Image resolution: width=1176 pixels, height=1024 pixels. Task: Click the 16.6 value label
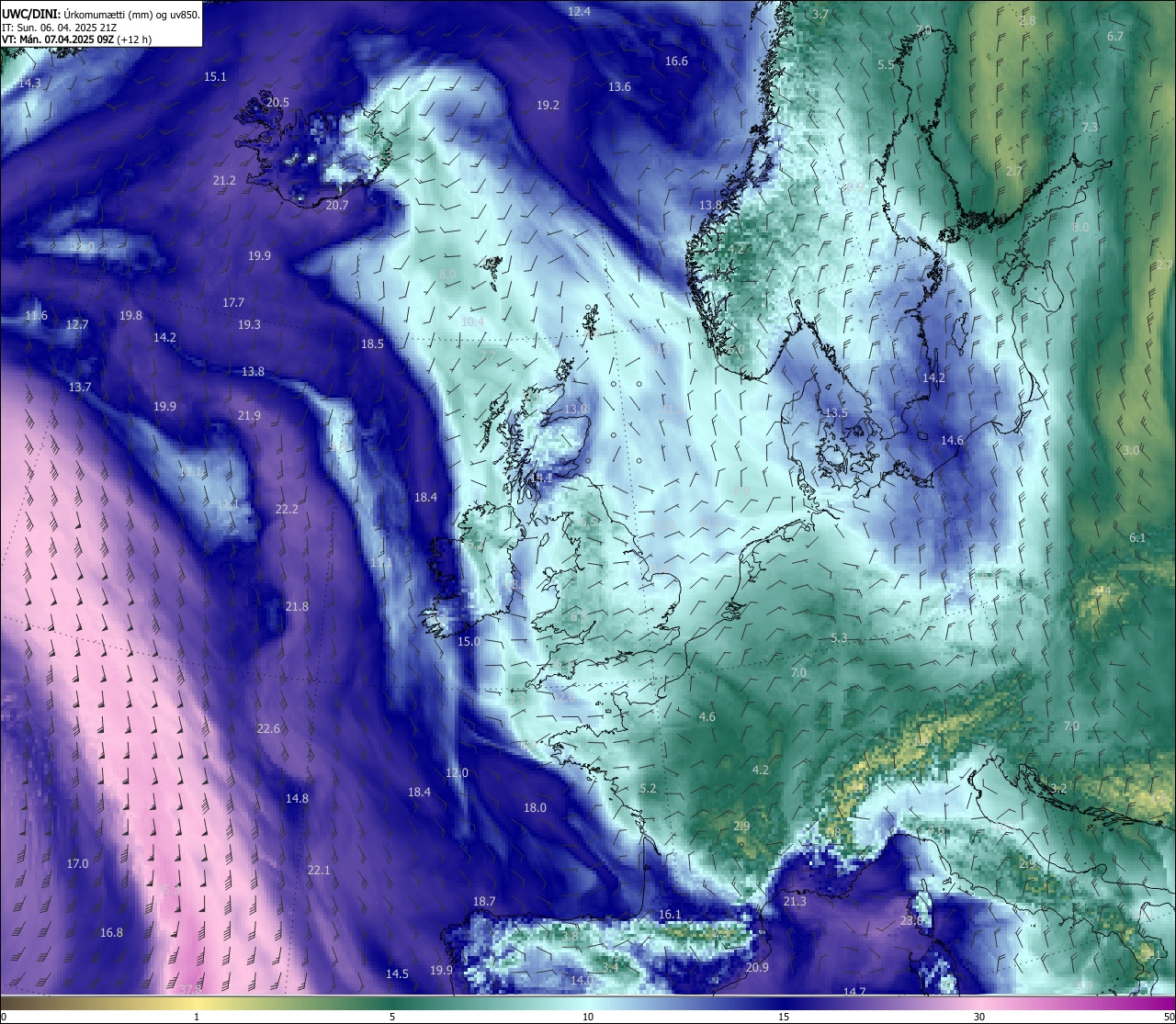coord(676,62)
